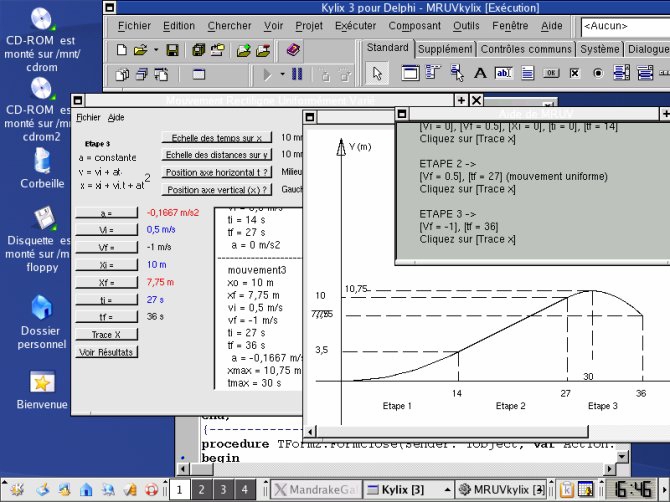
Task: Select the ComboBox component icon
Action: (x=645, y=73)
